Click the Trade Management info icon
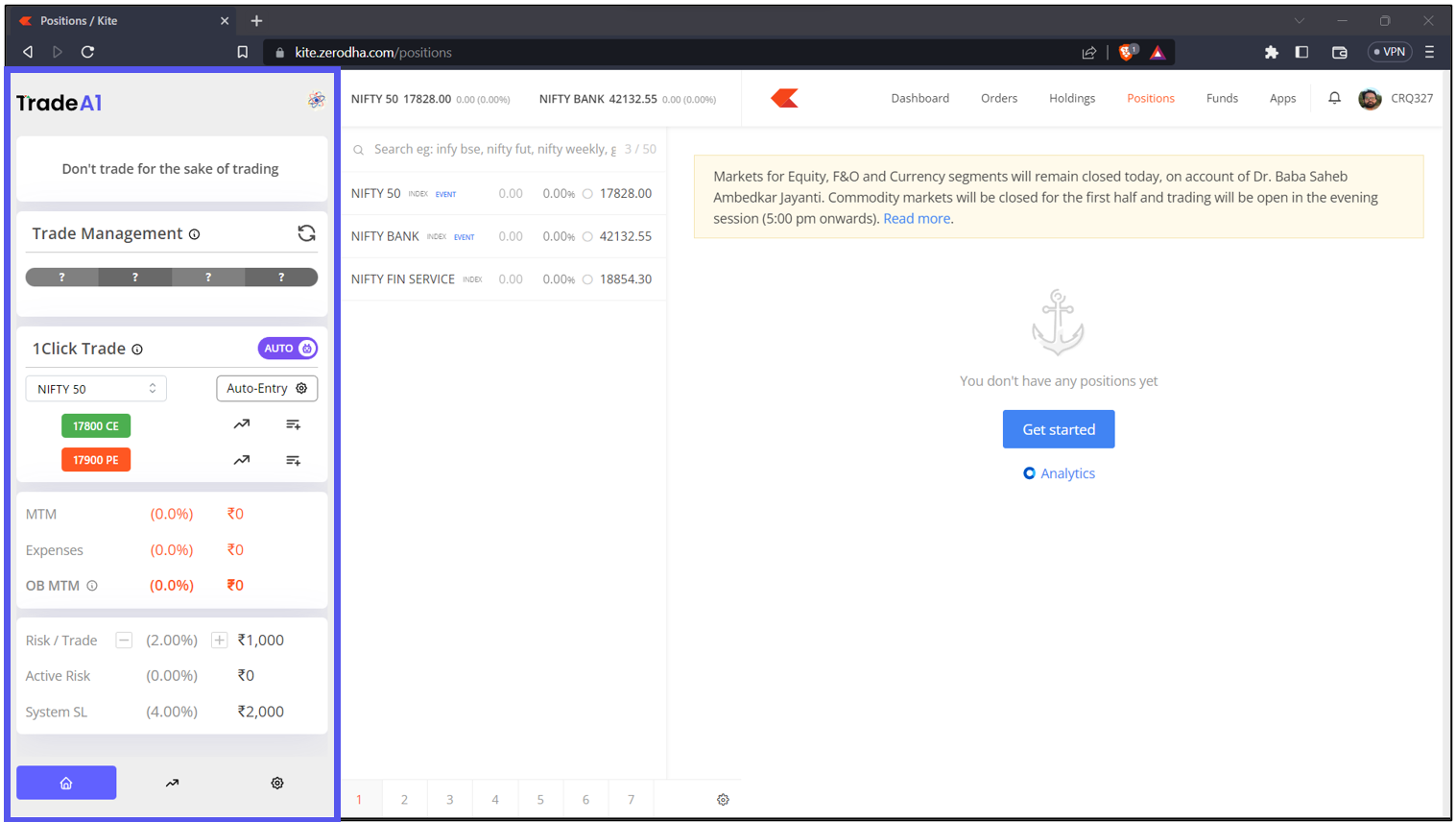 tap(195, 234)
